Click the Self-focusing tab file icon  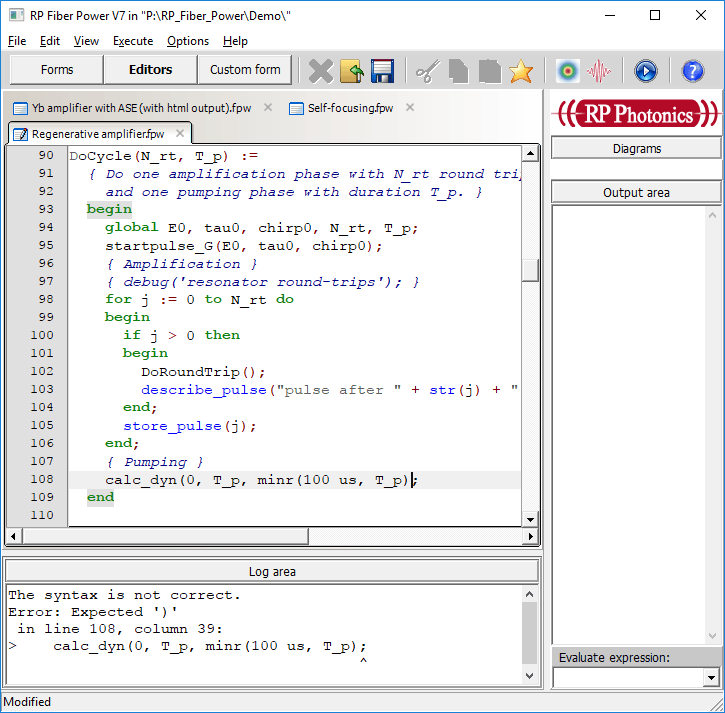[296, 109]
